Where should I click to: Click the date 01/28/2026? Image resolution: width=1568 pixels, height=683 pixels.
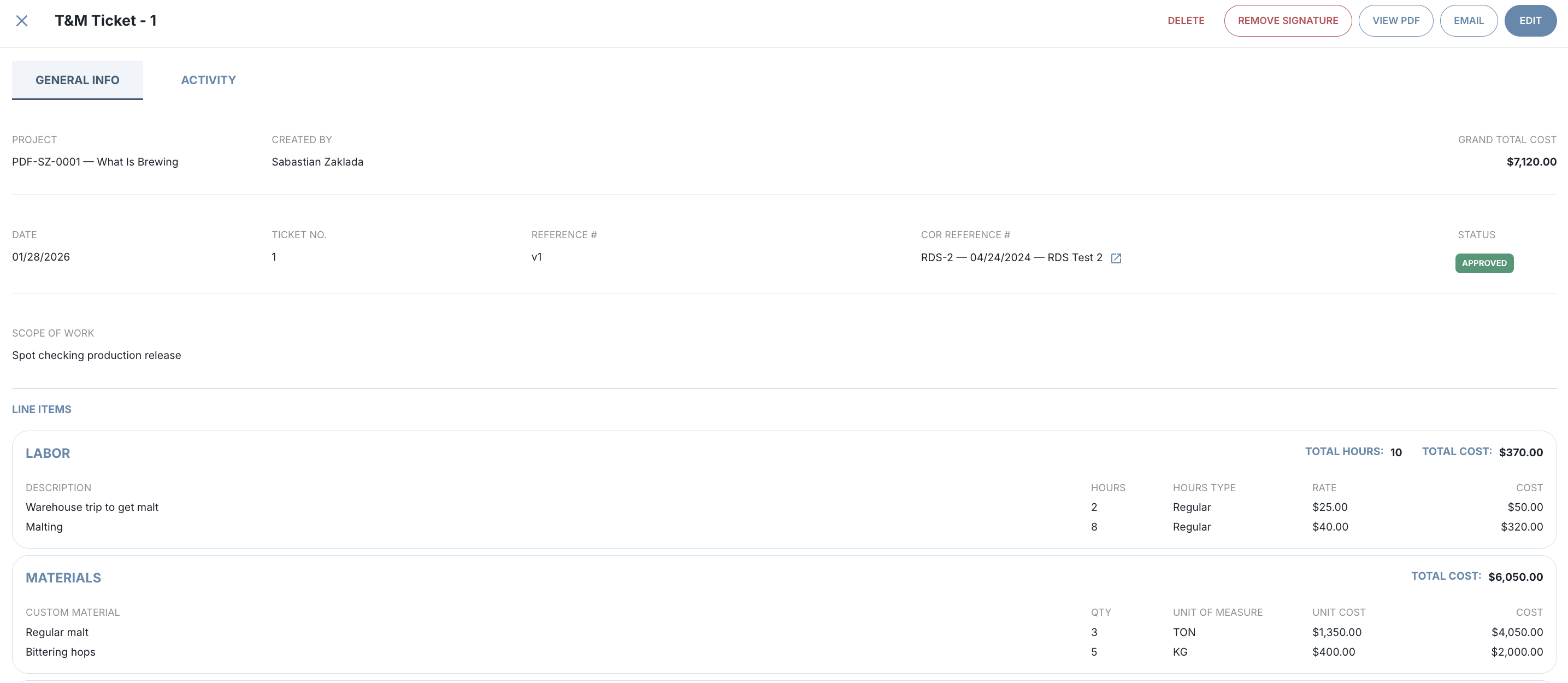click(41, 257)
